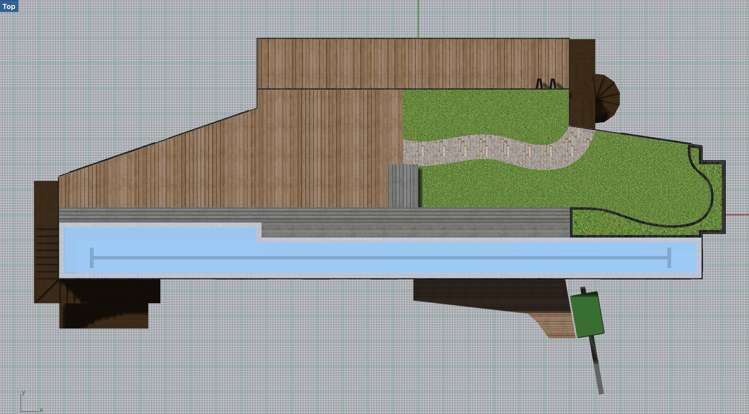Select the dark wooden block at bottom left
The height and width of the screenshot is (414, 749).
pyautogui.click(x=105, y=312)
